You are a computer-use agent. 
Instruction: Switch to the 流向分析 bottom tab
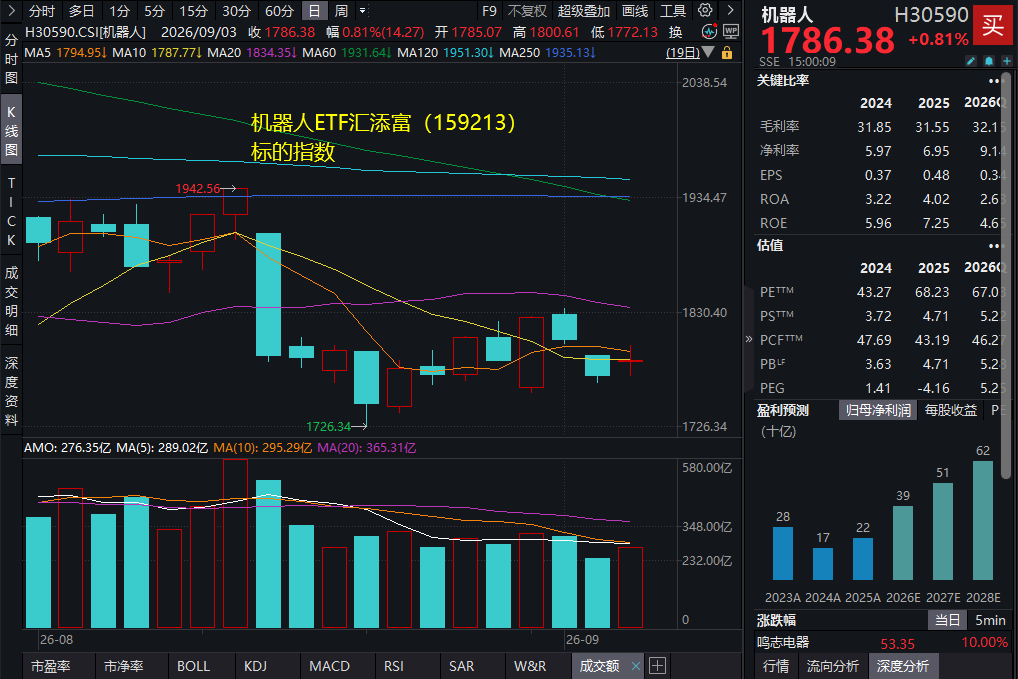tap(832, 666)
